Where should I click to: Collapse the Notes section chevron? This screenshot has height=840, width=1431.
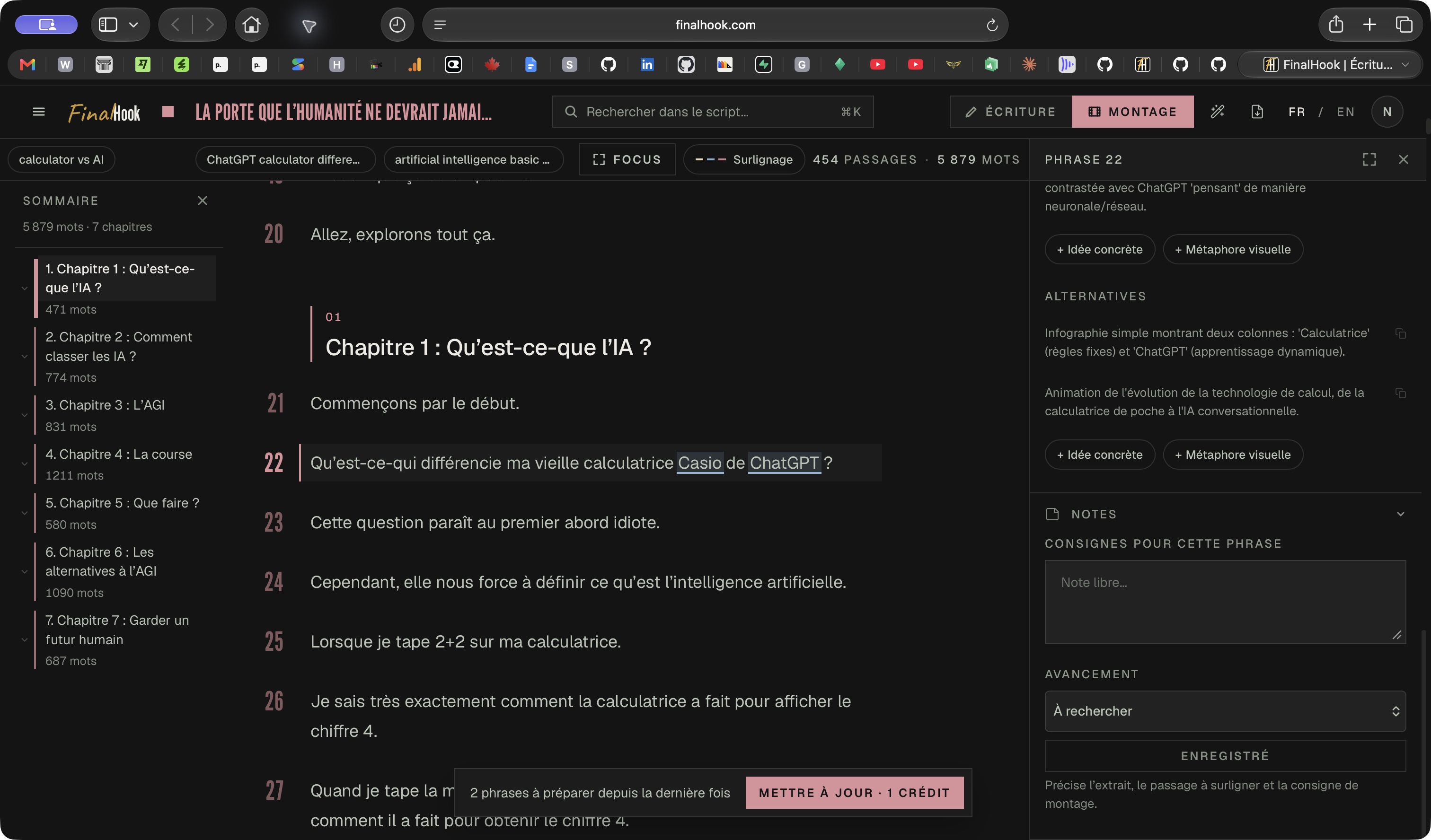1400,514
